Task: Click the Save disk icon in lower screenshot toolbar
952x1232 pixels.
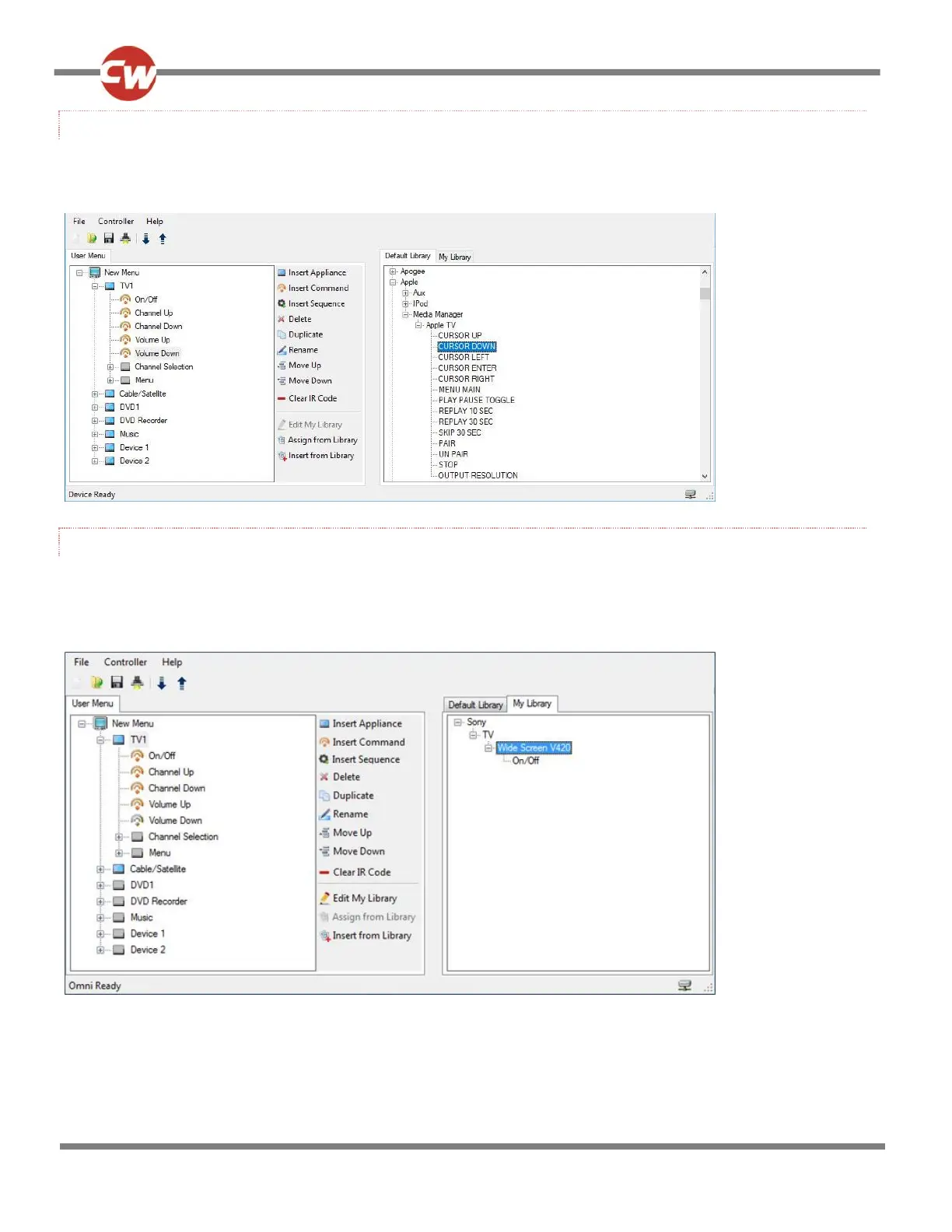Action: (x=117, y=683)
